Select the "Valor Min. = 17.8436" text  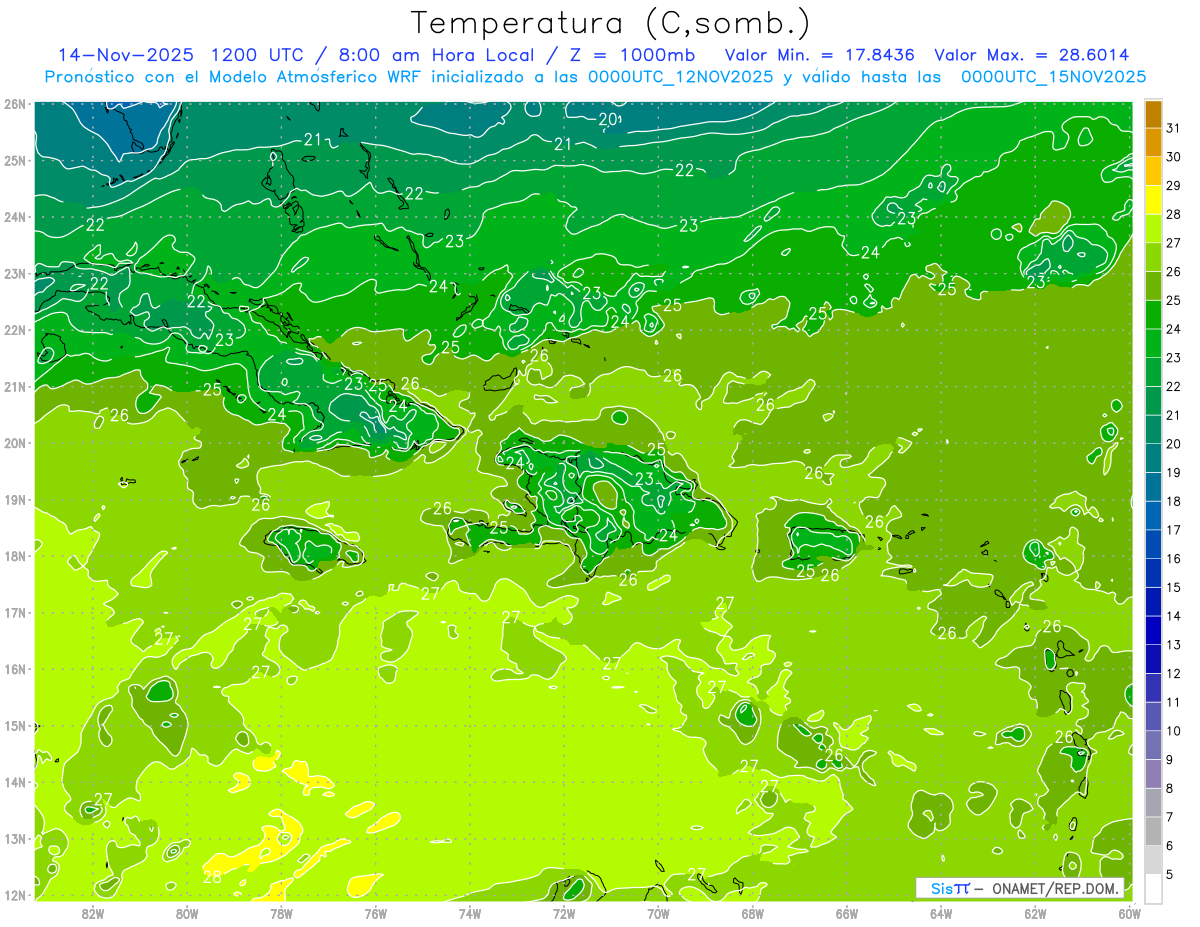pos(819,55)
